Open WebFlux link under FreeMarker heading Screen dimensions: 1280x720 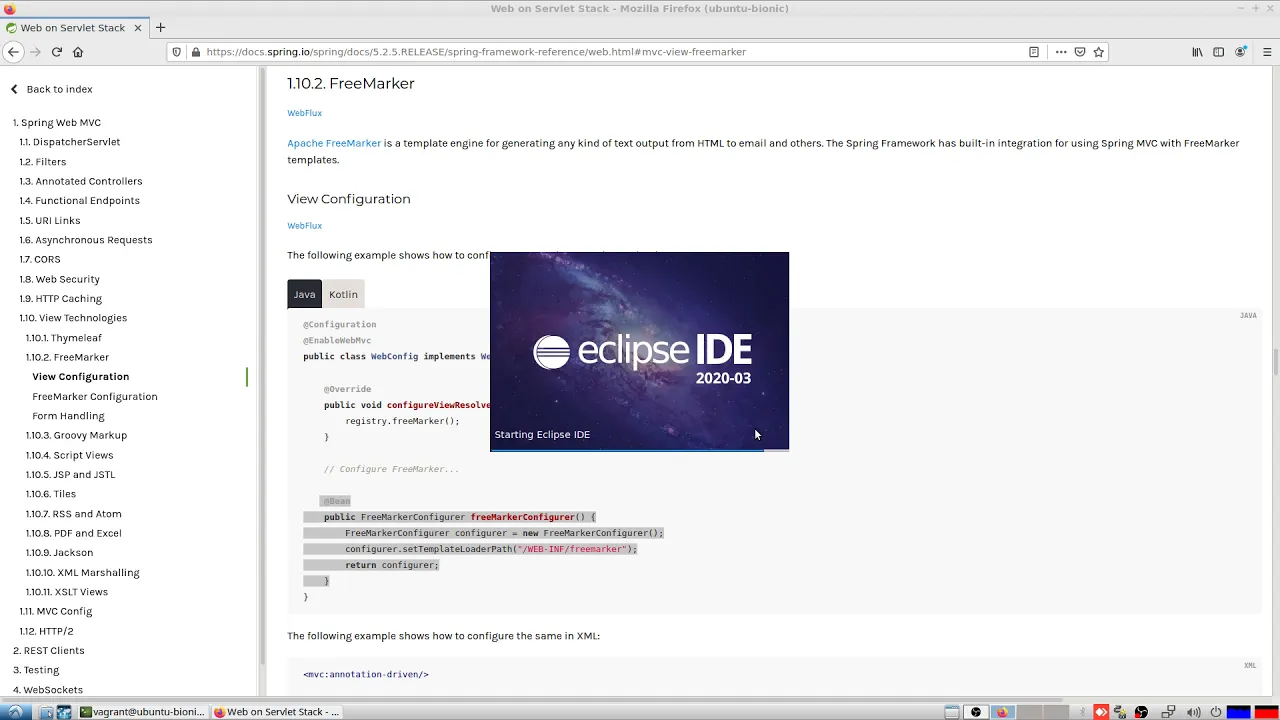(304, 113)
